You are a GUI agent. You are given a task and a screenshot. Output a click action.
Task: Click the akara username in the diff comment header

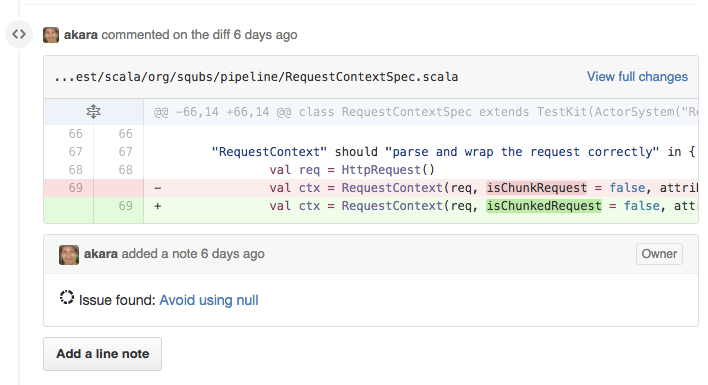81,35
